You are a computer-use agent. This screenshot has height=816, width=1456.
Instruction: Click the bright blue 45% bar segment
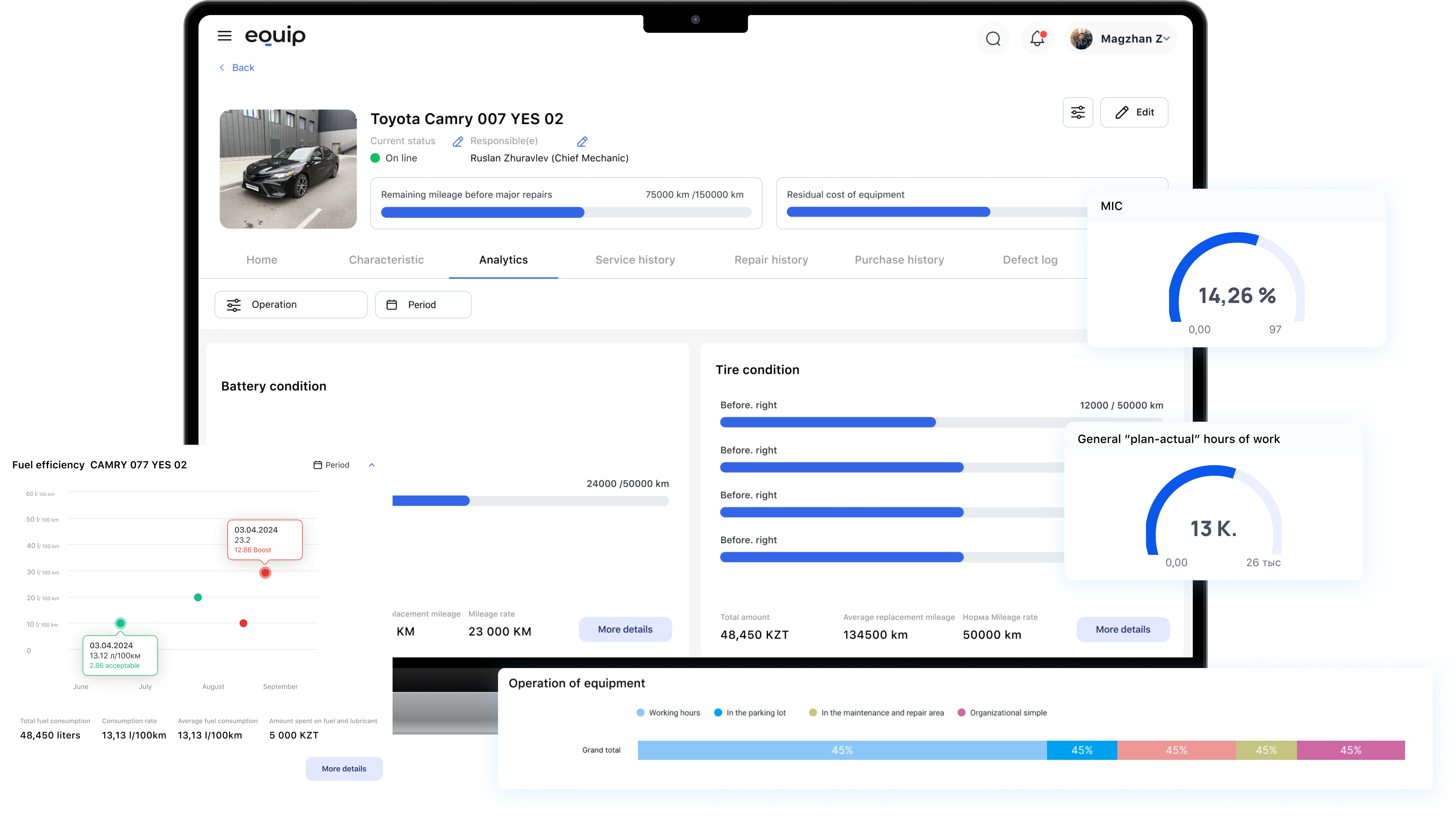click(1082, 750)
